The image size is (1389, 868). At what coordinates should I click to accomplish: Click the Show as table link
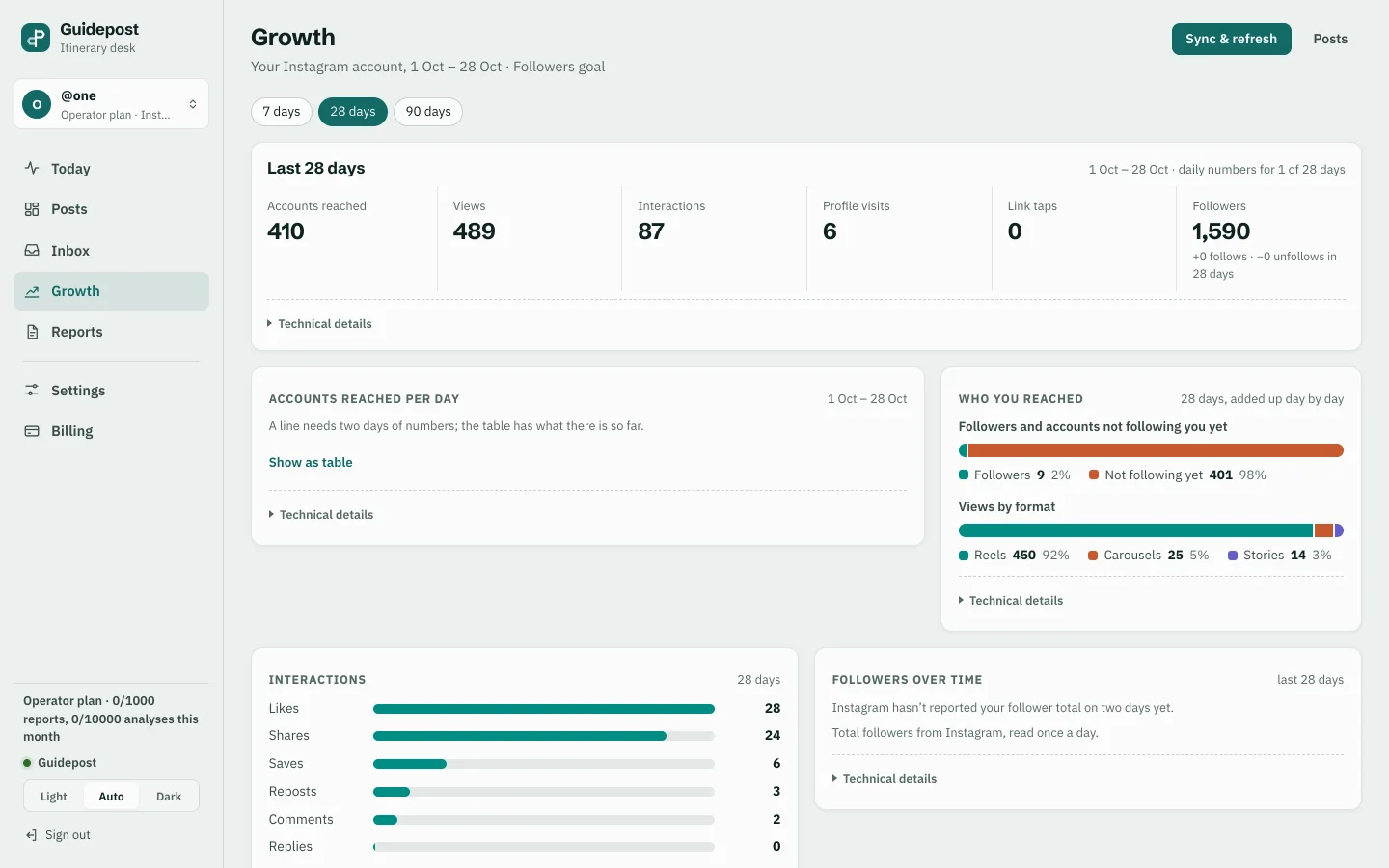coord(311,463)
